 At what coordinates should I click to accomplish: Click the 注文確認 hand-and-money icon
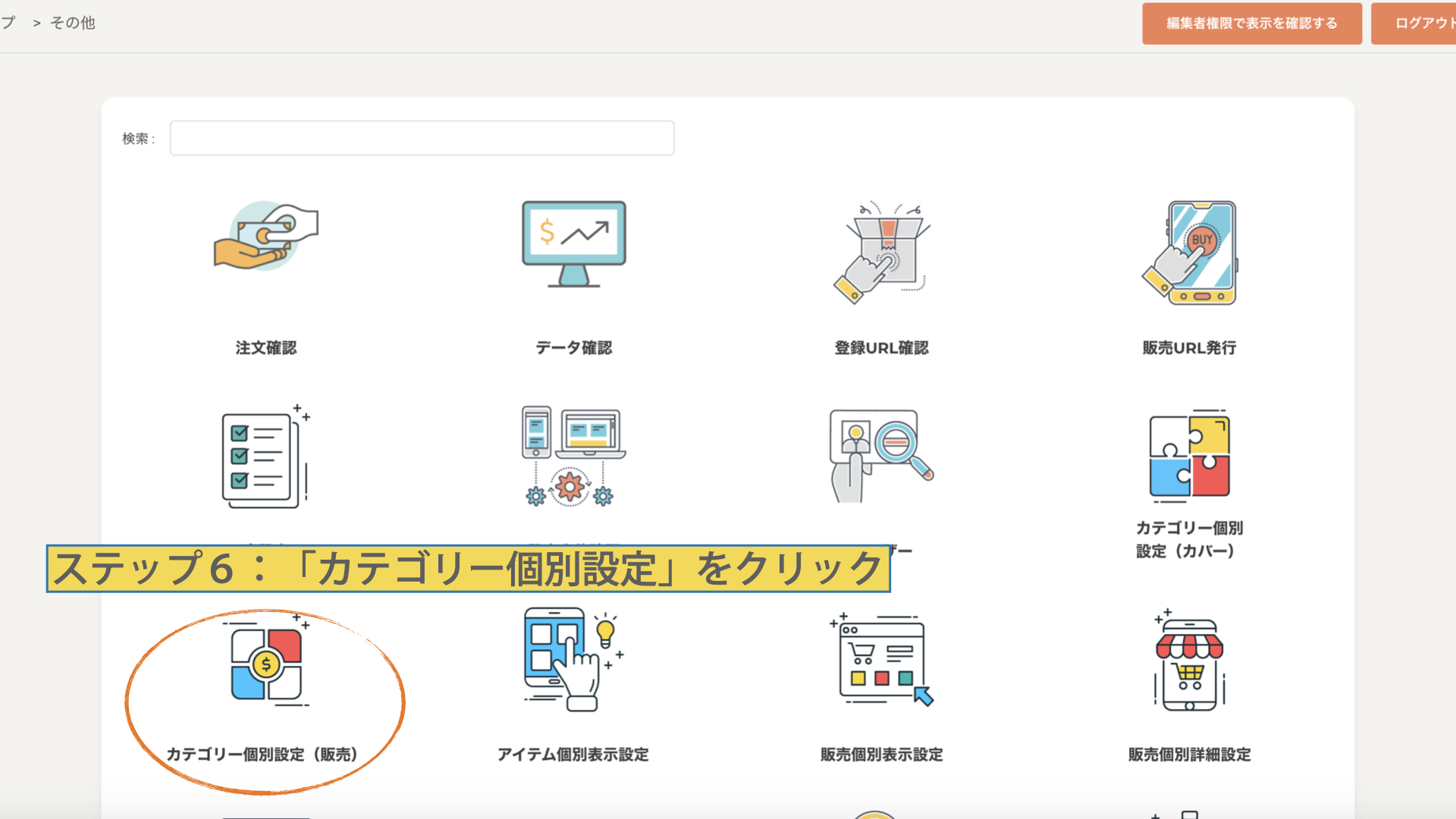click(266, 237)
